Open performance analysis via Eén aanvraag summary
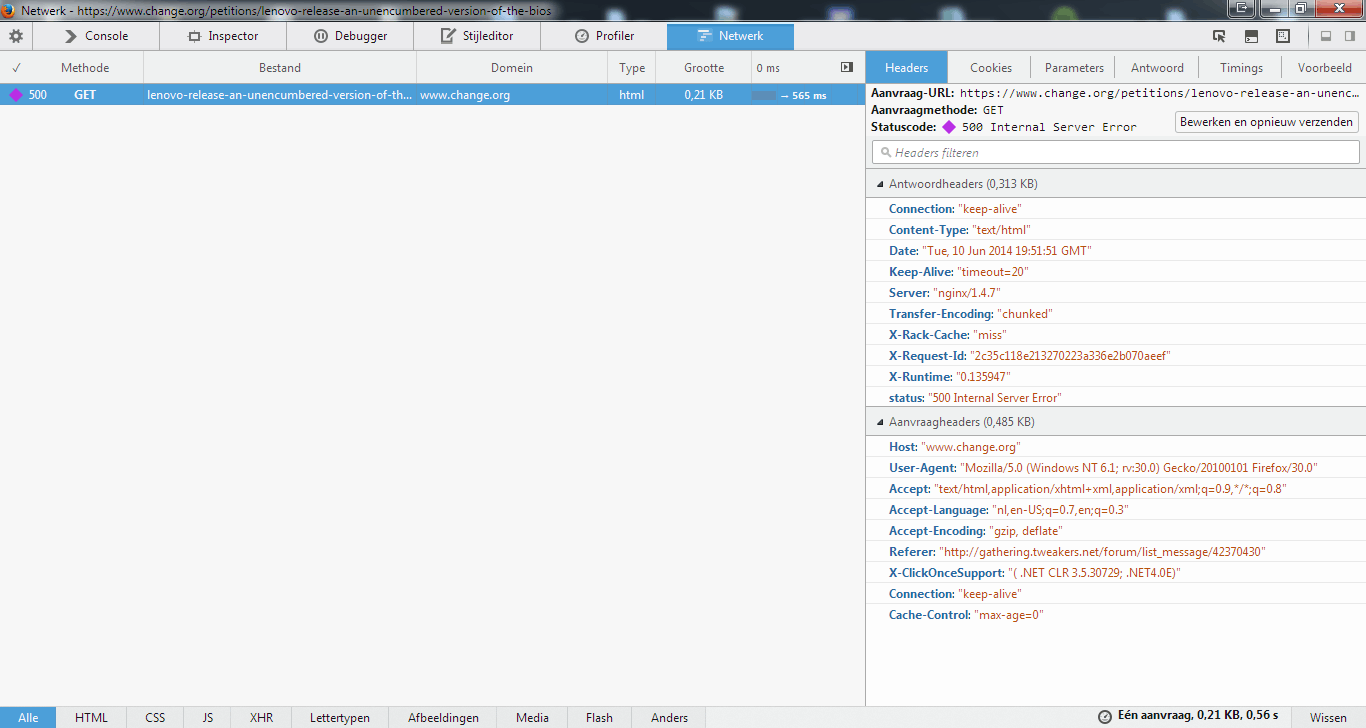Image resolution: width=1366 pixels, height=728 pixels. point(1188,717)
